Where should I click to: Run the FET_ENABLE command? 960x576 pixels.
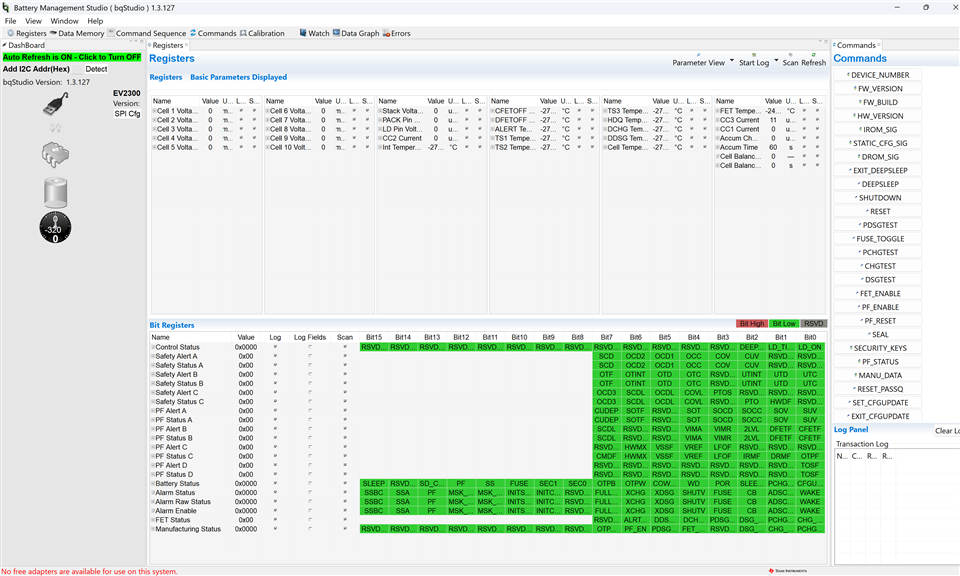877,293
